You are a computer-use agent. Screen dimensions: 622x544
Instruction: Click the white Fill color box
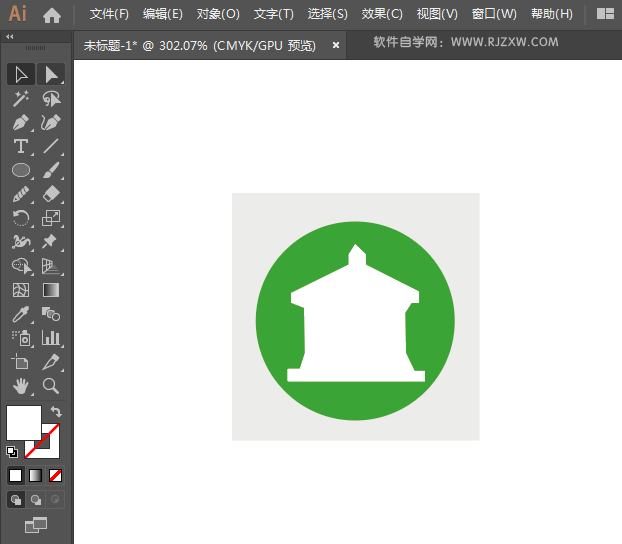point(24,423)
